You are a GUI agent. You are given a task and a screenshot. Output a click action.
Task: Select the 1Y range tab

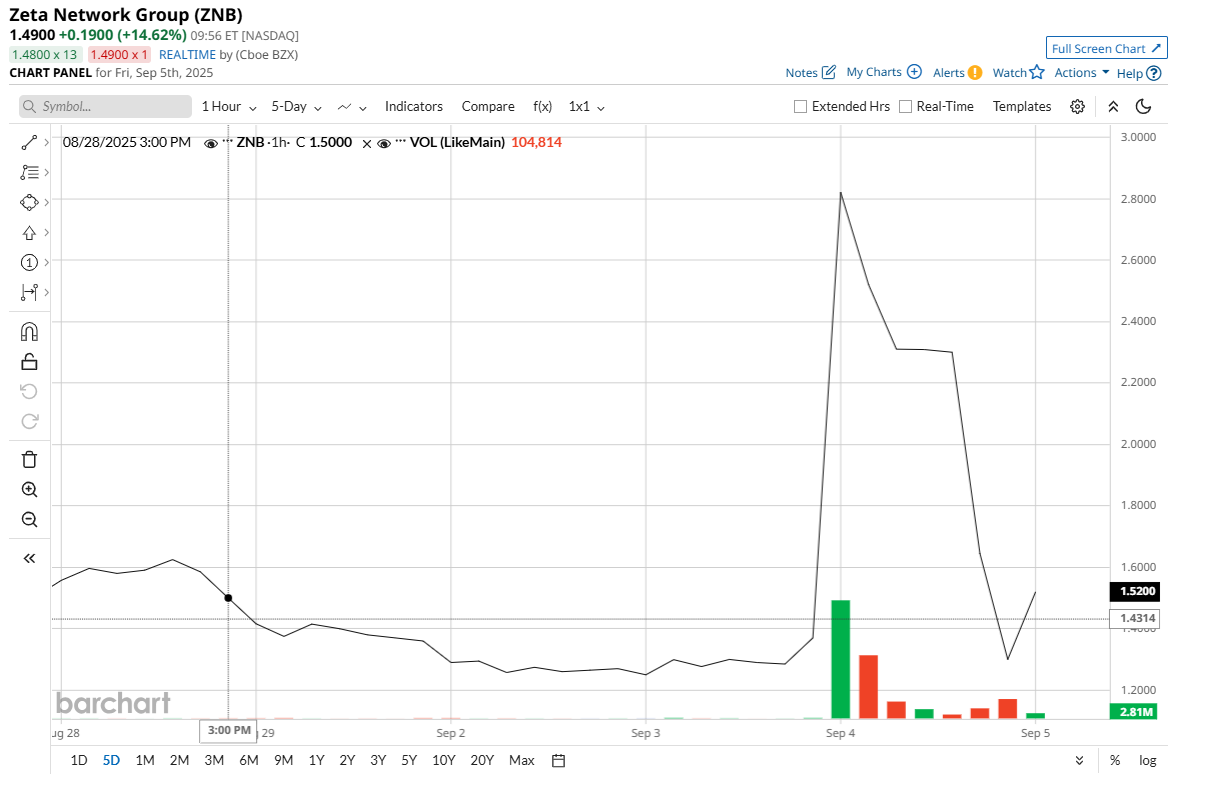(x=316, y=760)
